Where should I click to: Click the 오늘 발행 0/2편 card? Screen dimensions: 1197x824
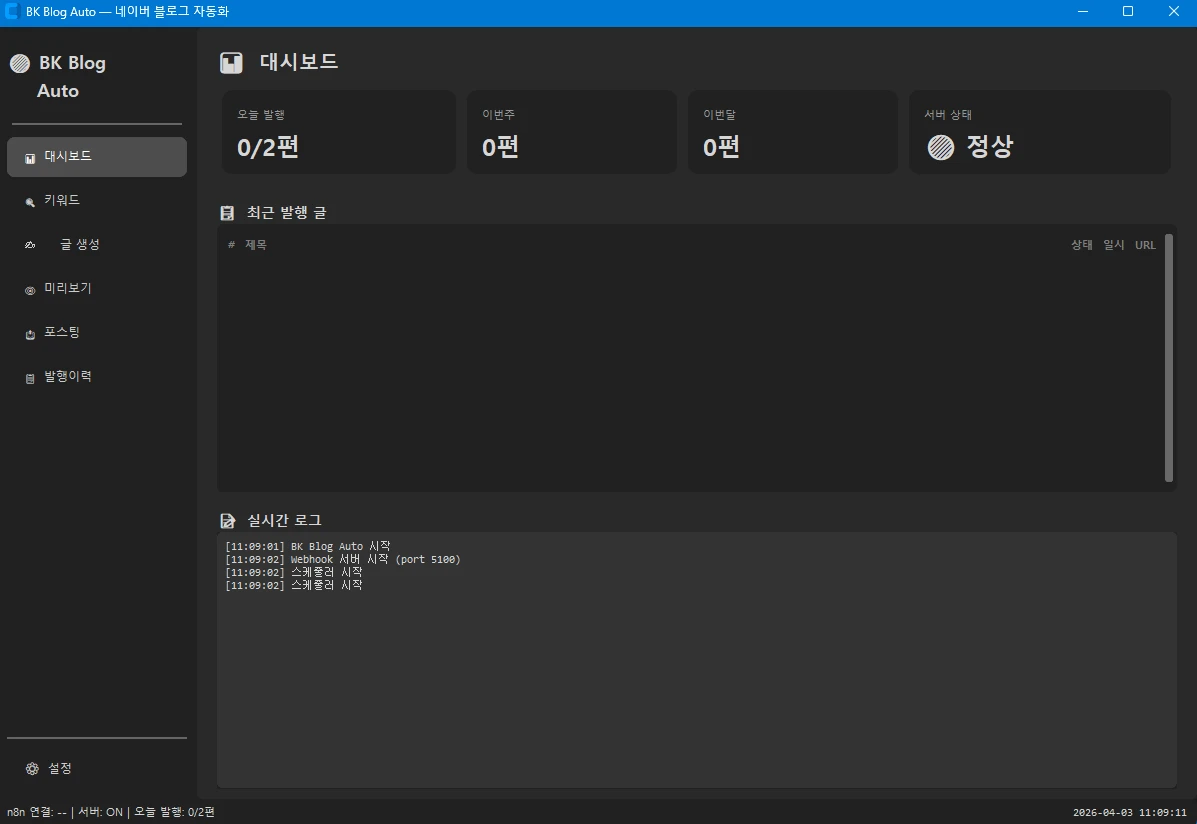tap(339, 132)
